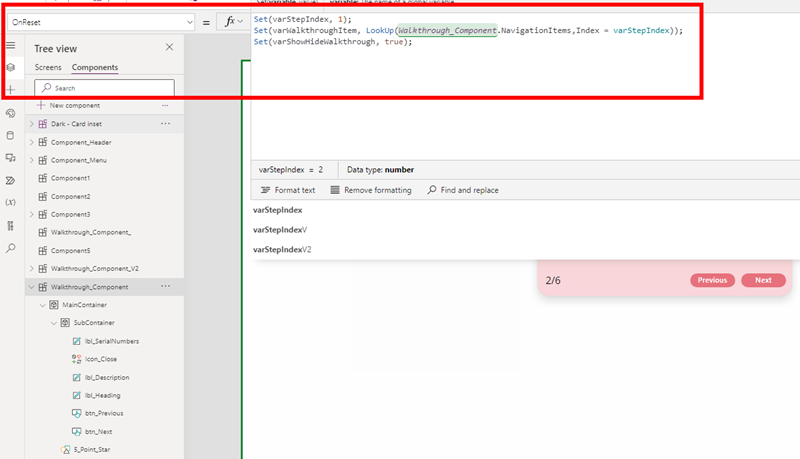The height and width of the screenshot is (459, 800).
Task: Select lbl_Heading in the tree
Action: pos(103,395)
